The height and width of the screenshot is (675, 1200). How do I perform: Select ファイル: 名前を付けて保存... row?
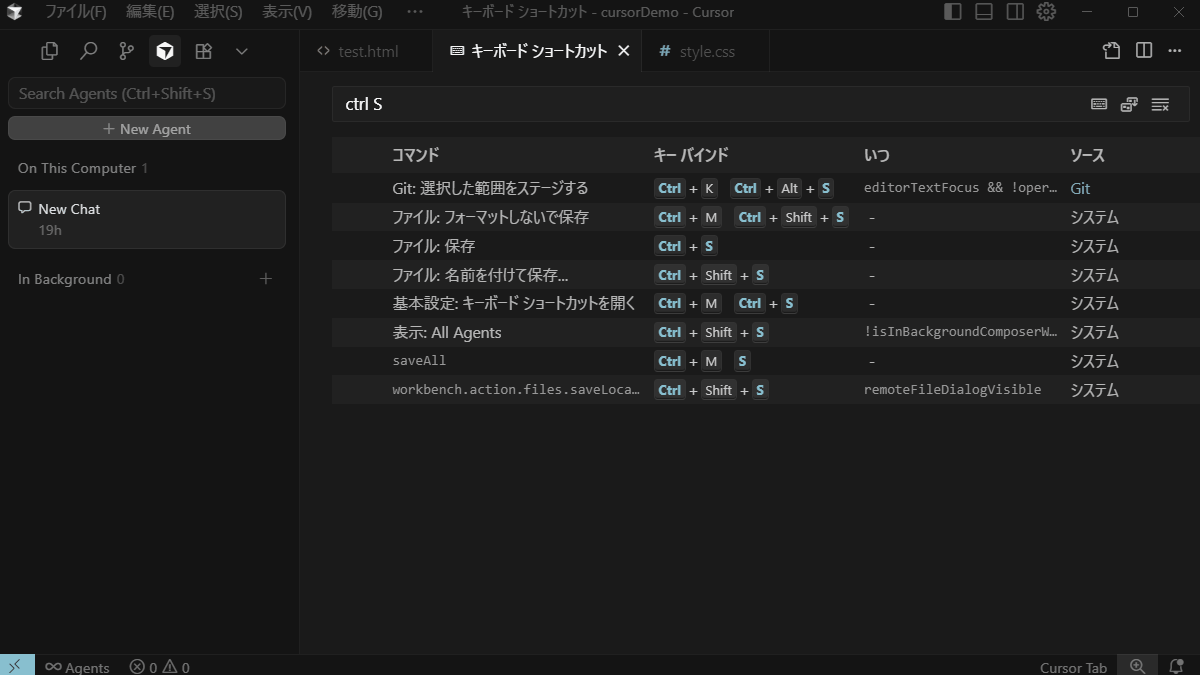click(x=766, y=275)
